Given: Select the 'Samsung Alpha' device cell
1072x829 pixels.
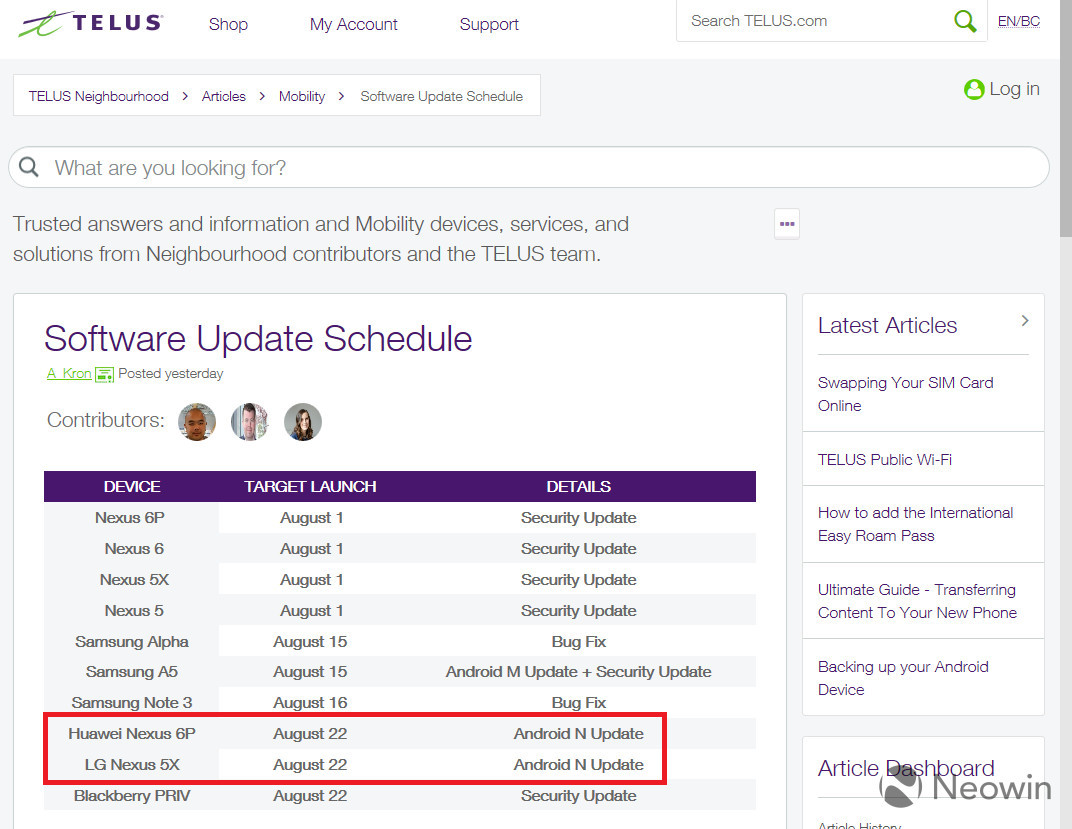Looking at the screenshot, I should tap(132, 642).
